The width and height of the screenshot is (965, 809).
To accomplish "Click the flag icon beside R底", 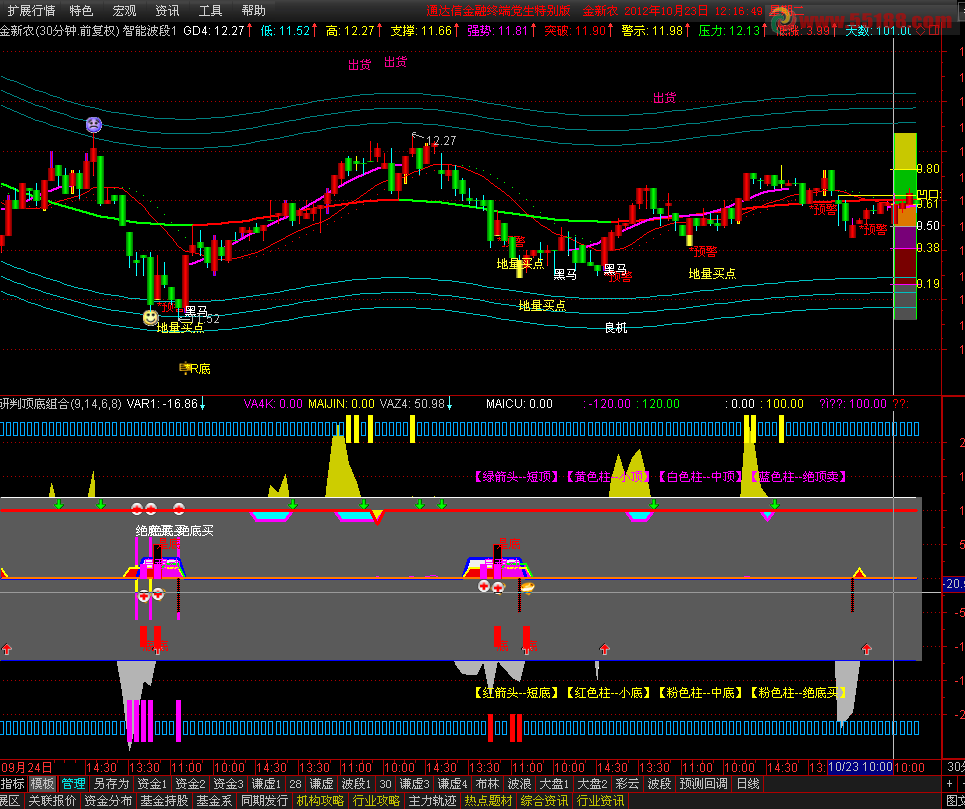I will tap(183, 368).
